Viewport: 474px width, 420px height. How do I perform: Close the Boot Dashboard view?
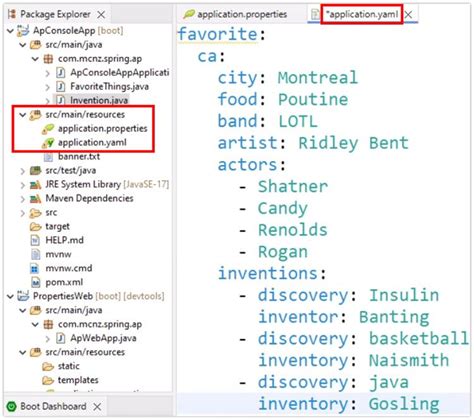point(97,407)
